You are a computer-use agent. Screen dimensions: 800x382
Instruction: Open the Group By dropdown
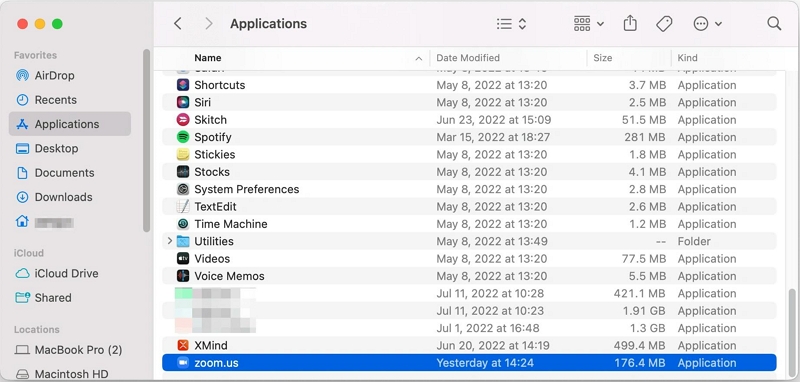pyautogui.click(x=589, y=23)
